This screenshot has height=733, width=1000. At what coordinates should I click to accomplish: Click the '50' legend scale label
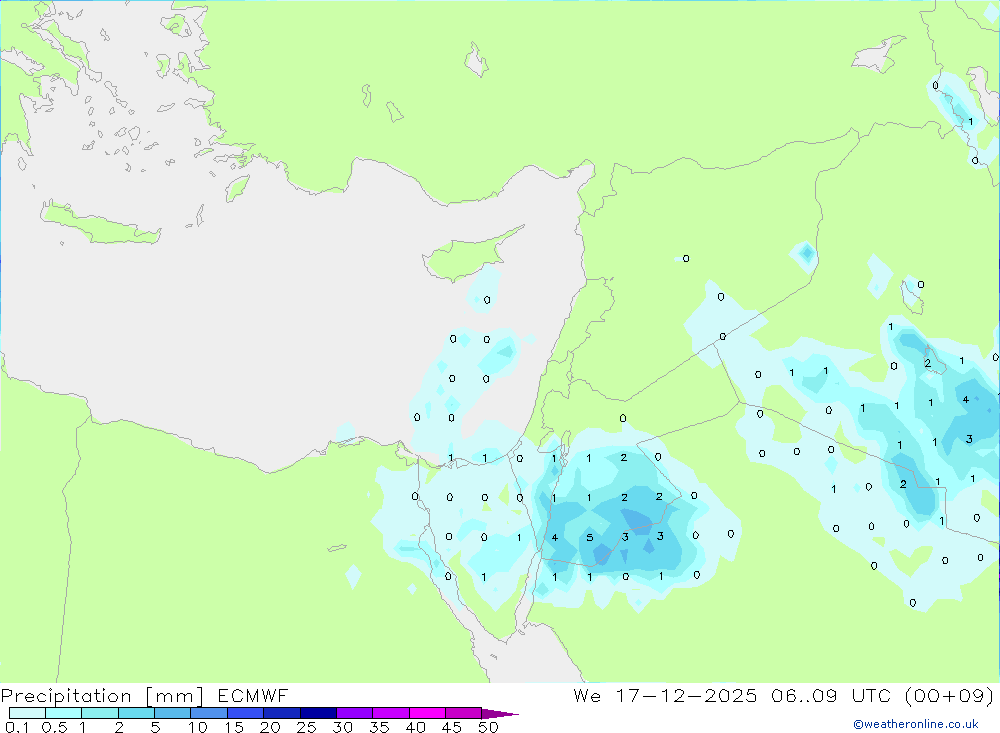(x=489, y=727)
